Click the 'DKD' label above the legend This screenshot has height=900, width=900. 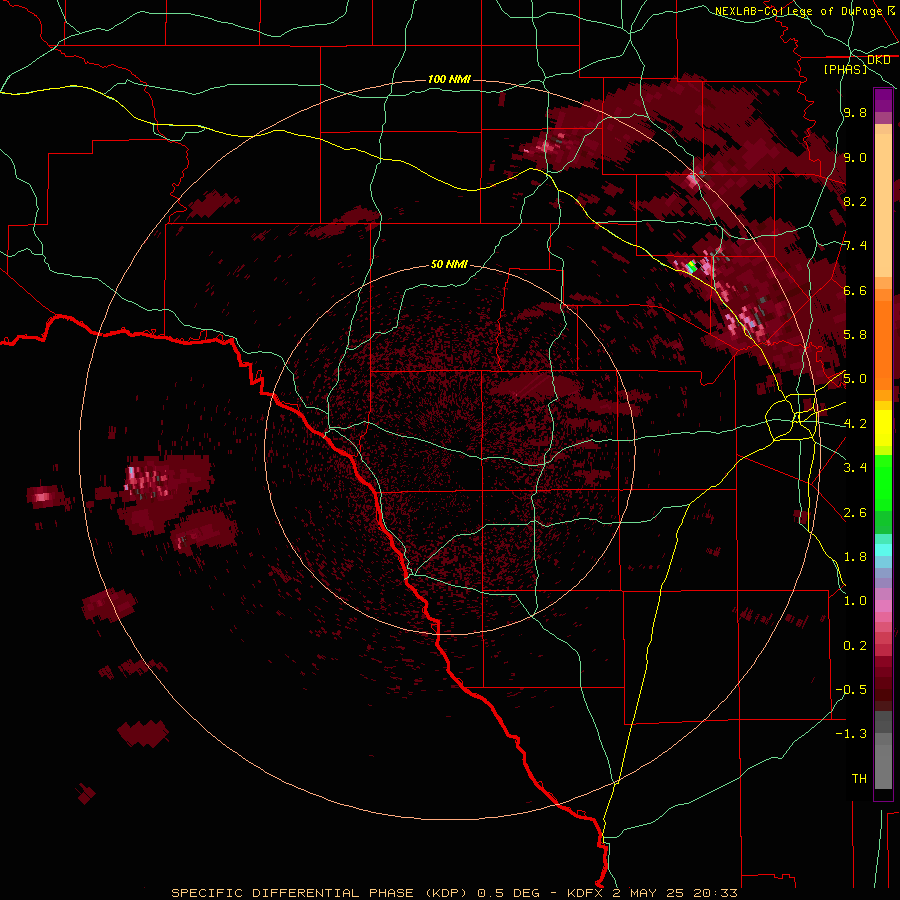point(879,60)
